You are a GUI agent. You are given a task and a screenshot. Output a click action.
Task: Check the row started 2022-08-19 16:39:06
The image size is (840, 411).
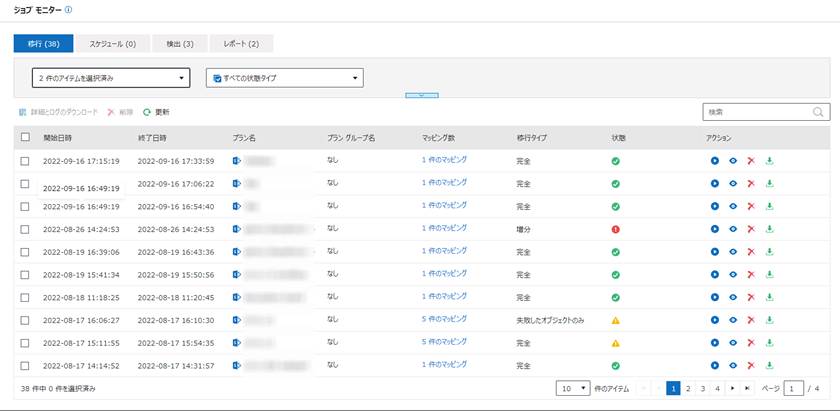point(25,252)
